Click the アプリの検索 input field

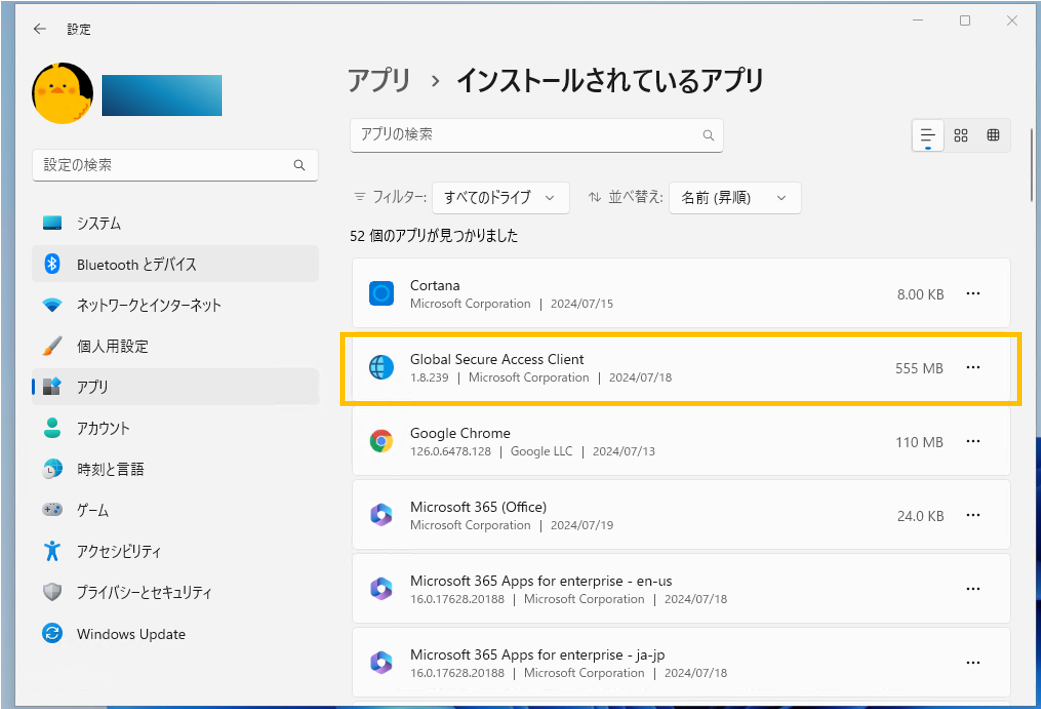pos(536,135)
